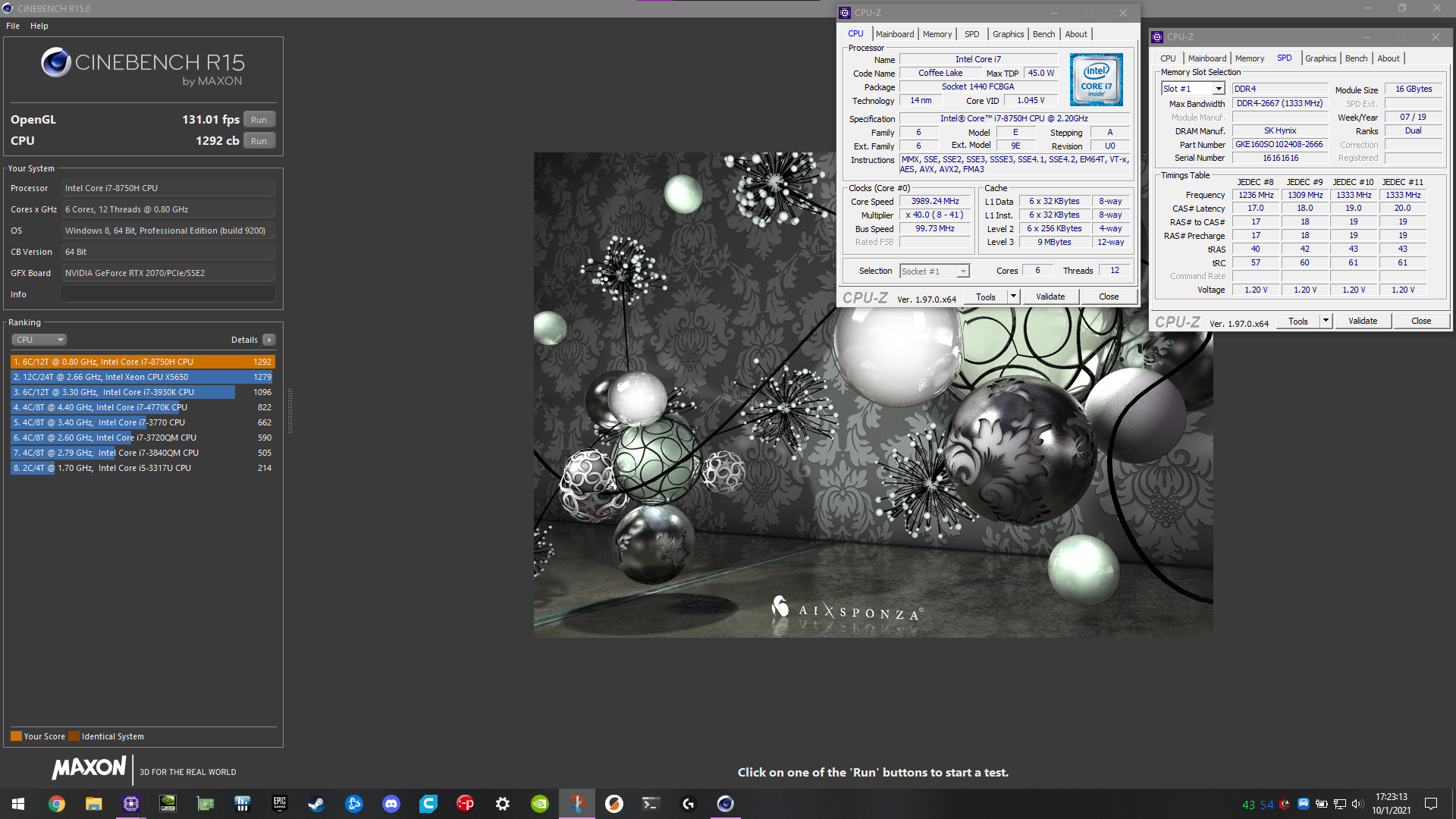
Task: Open the volume control in the system tray
Action: (1357, 804)
